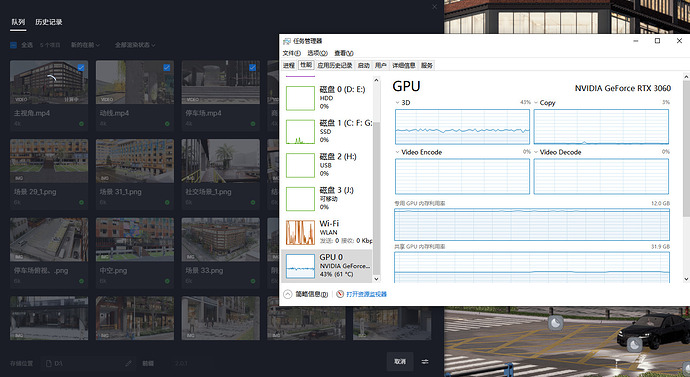Click the 场景 33.png image thumbnail

click(x=220, y=239)
